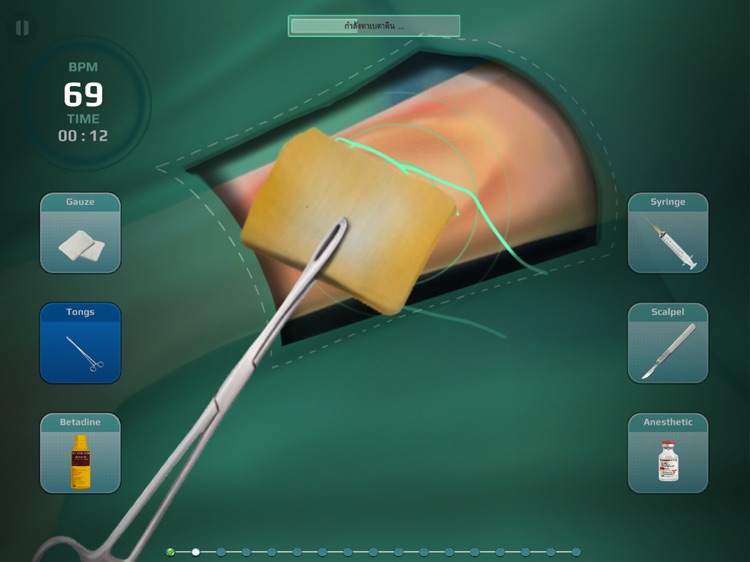
Task: Pick the Betadine bottle tool
Action: point(80,453)
